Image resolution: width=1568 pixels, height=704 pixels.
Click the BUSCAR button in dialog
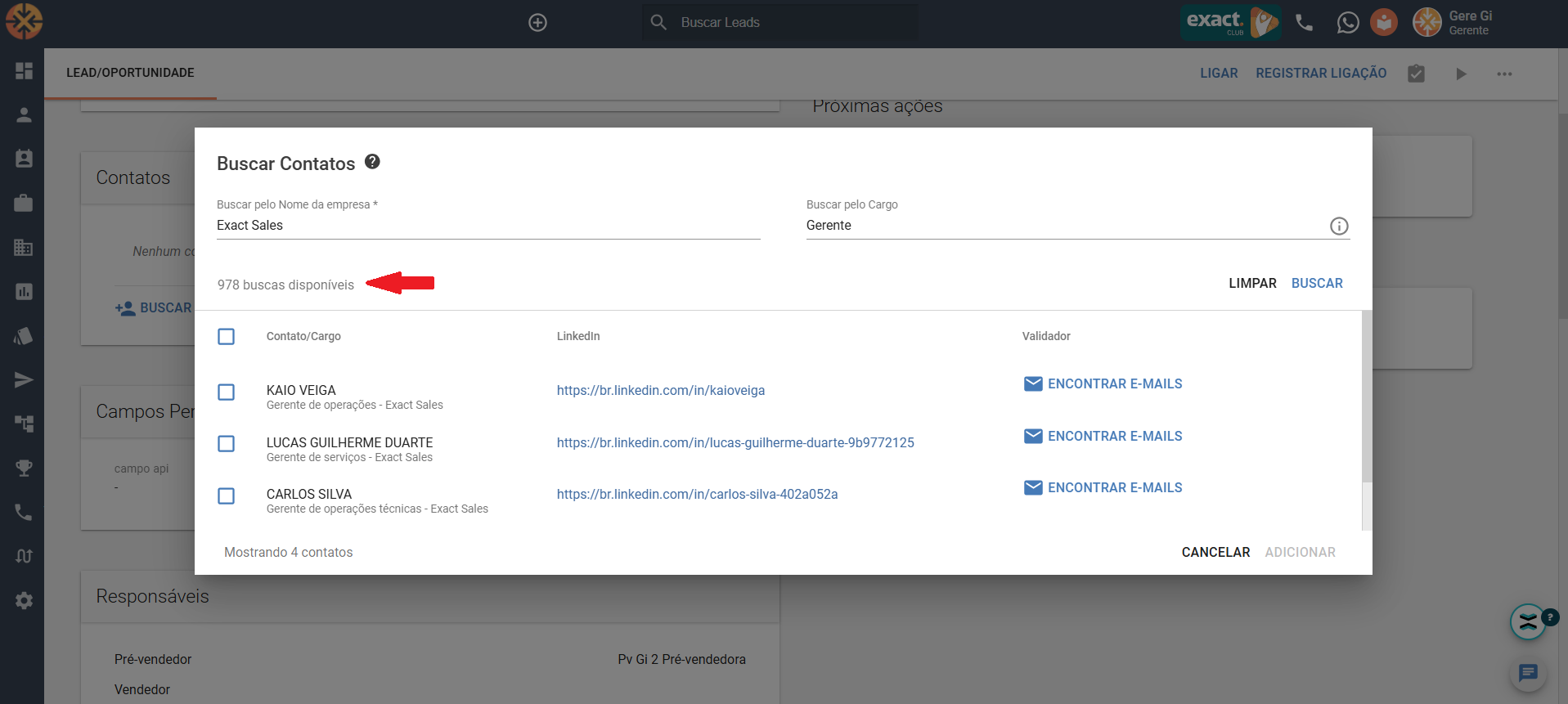coord(1317,284)
